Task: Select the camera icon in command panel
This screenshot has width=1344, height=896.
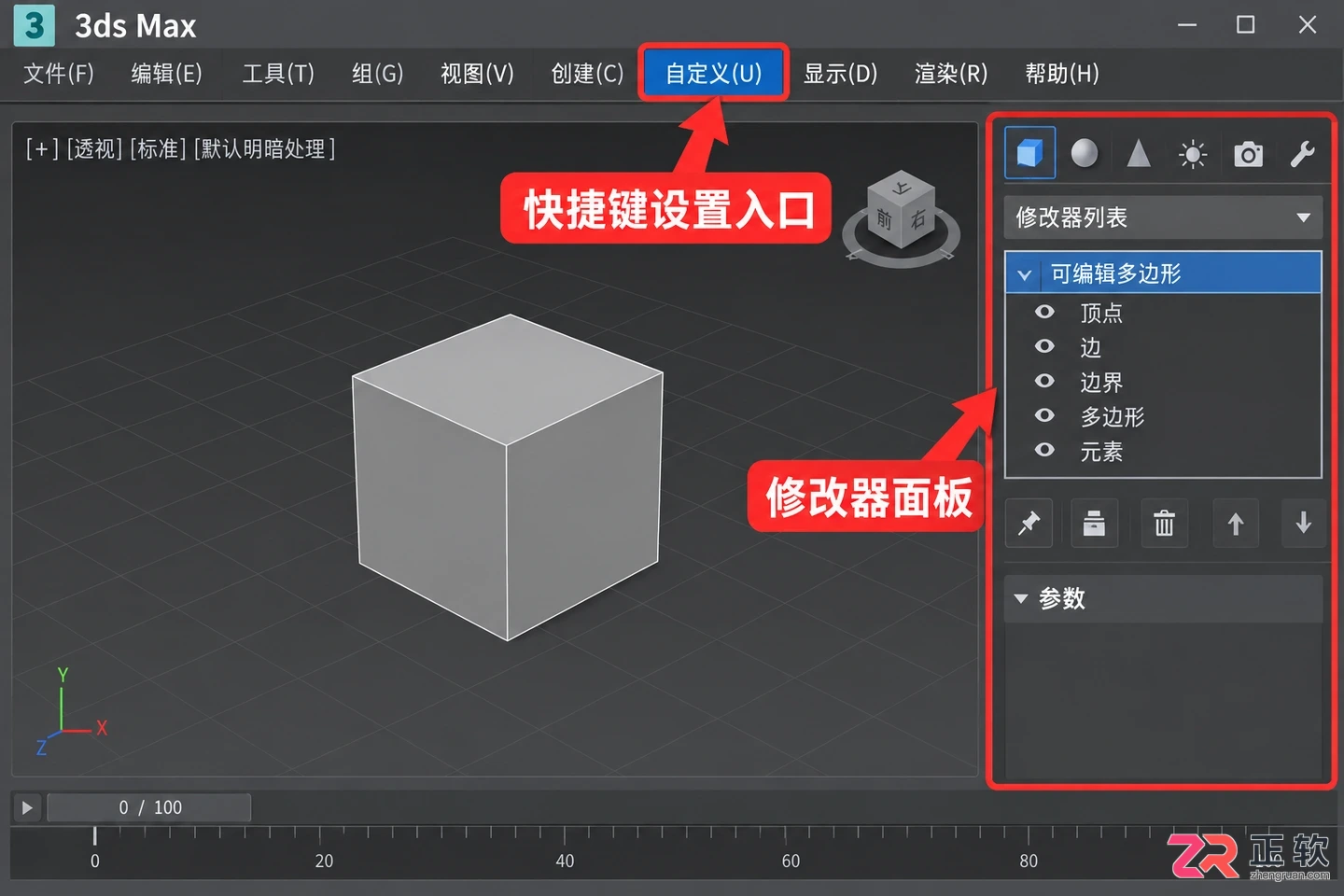Action: point(1248,154)
